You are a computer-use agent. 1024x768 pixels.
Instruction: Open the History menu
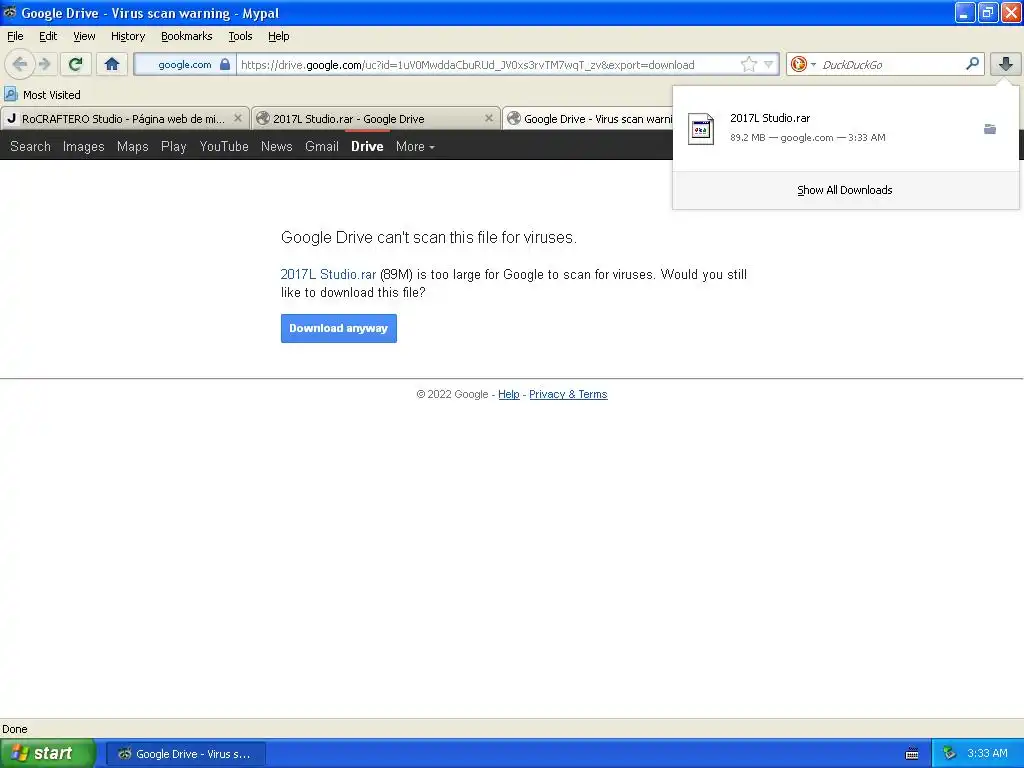pos(127,36)
